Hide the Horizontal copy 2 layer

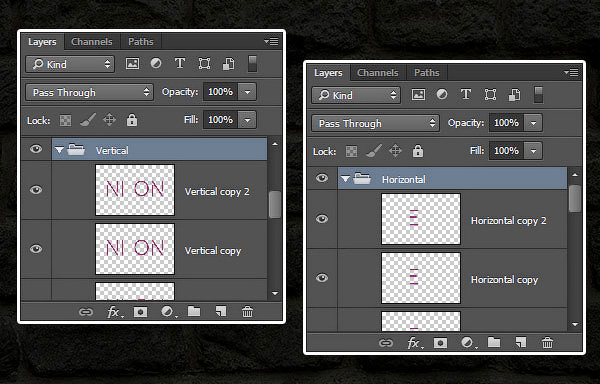pos(322,219)
